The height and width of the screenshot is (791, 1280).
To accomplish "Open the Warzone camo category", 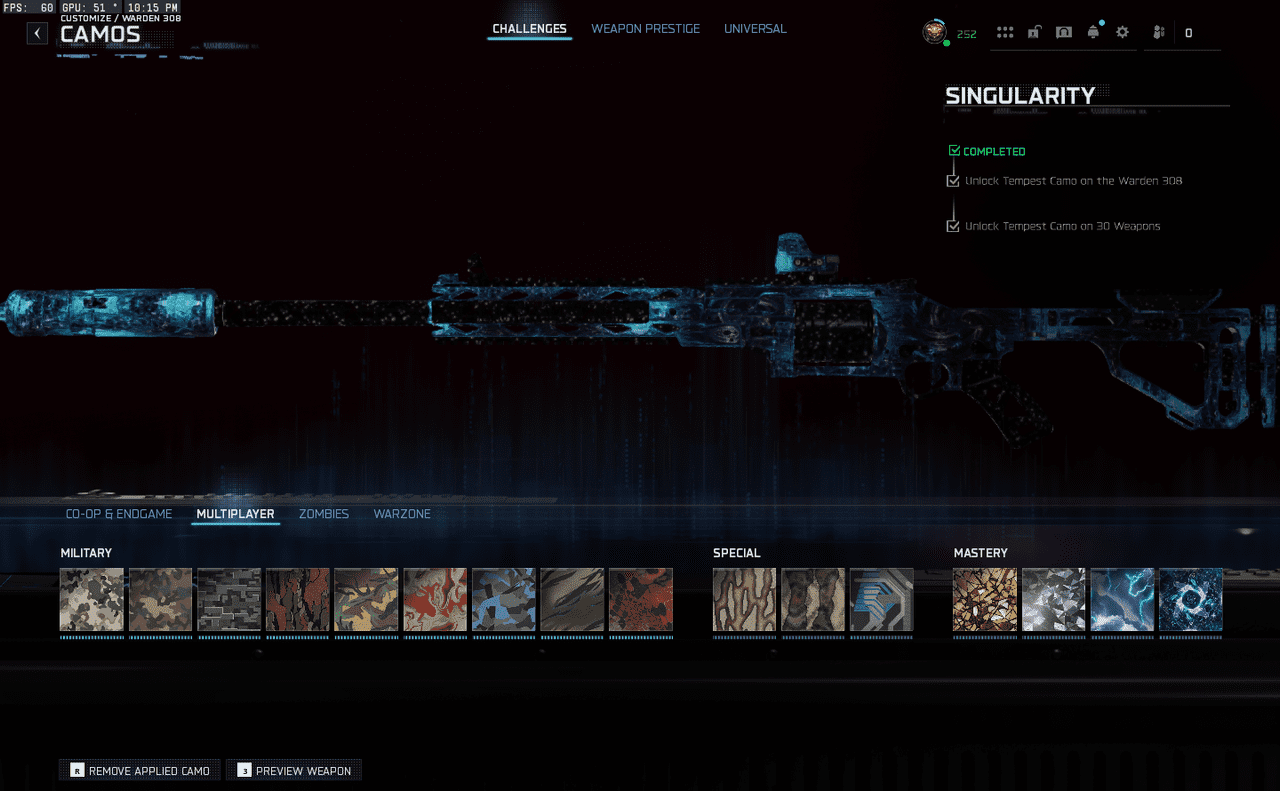I will click(402, 514).
